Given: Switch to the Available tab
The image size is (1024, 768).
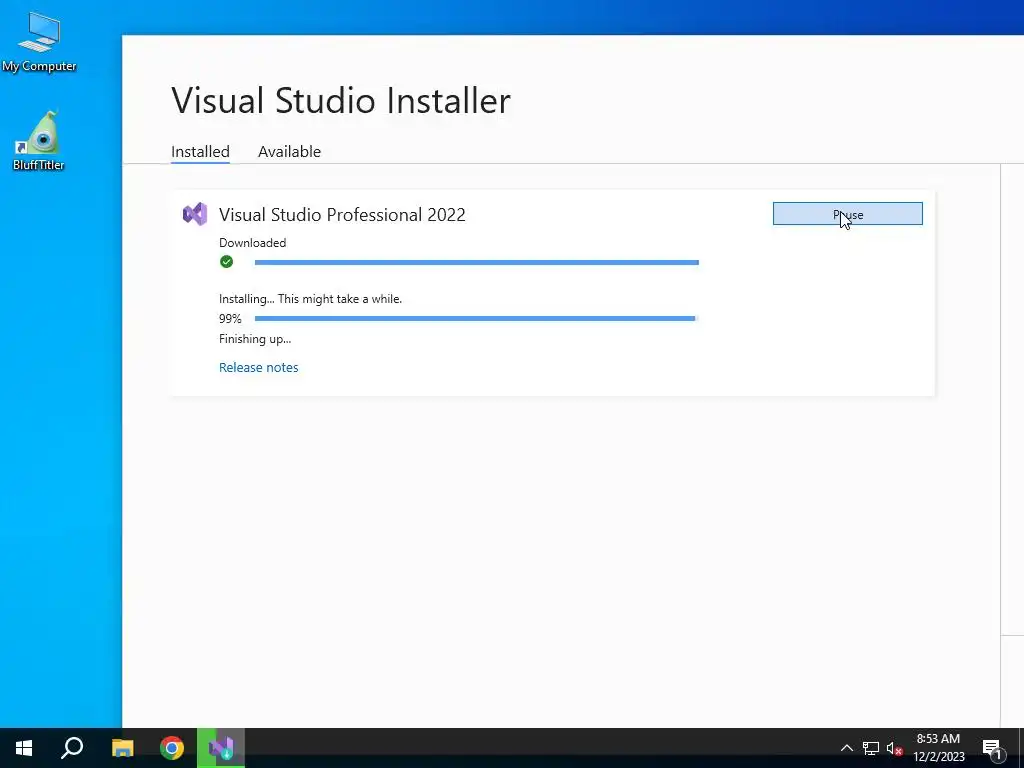Looking at the screenshot, I should tap(289, 152).
